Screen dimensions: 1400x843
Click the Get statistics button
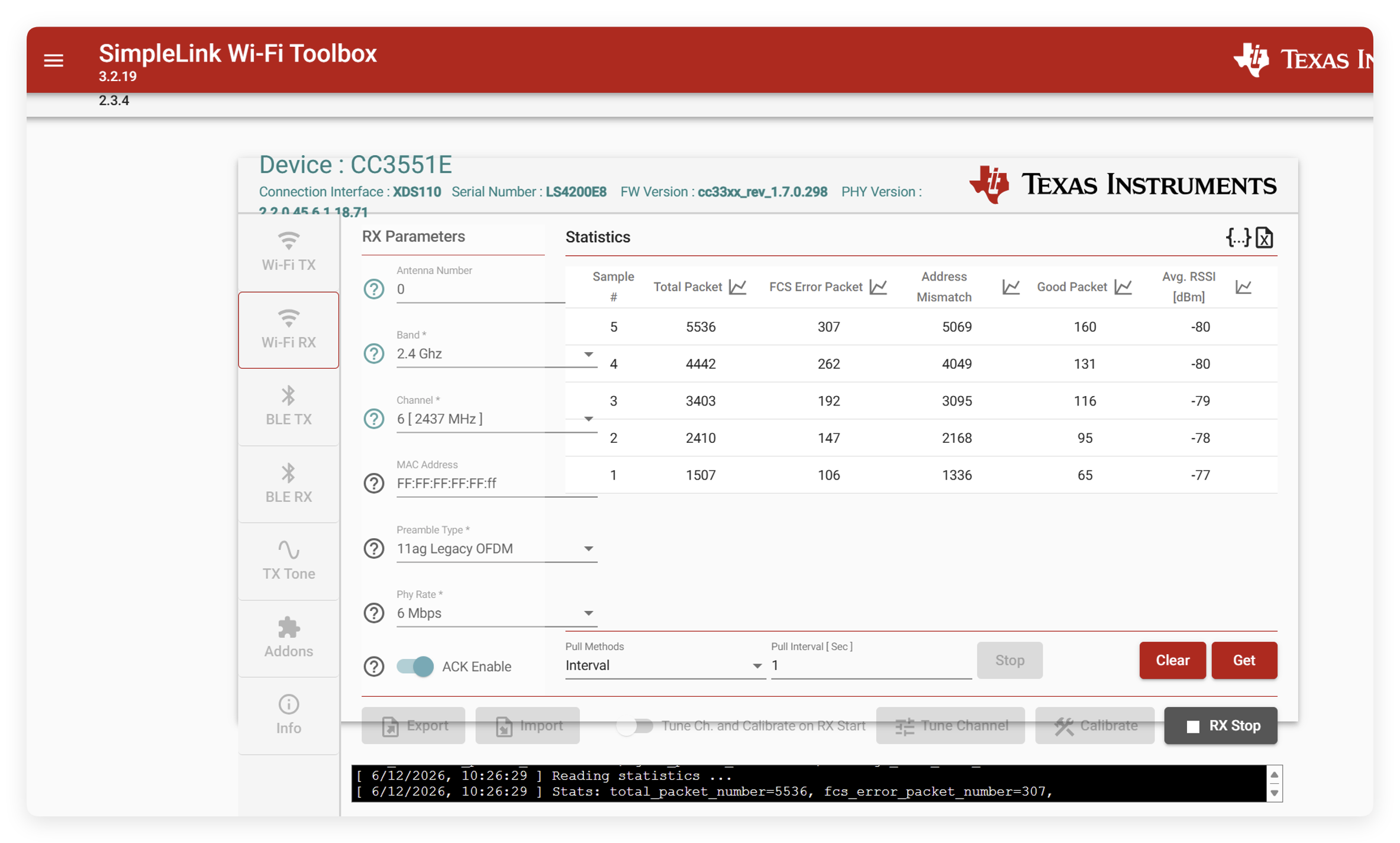tap(1244, 660)
